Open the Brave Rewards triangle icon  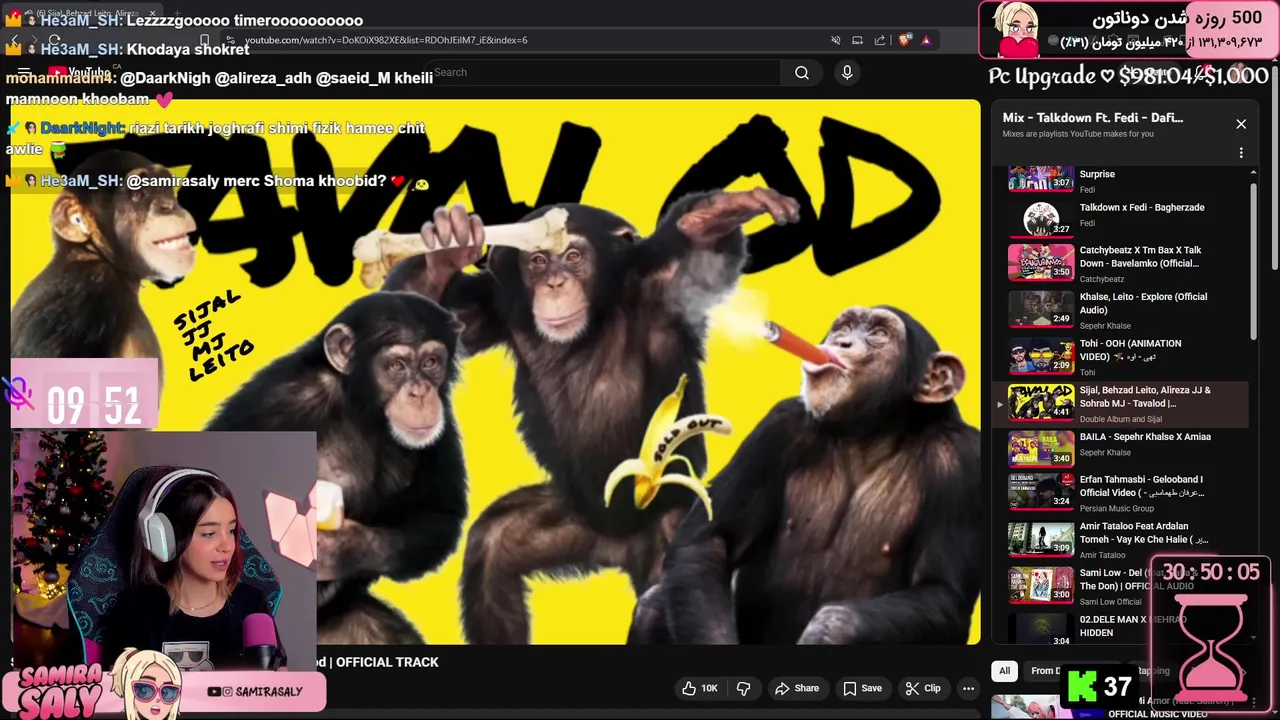point(926,40)
